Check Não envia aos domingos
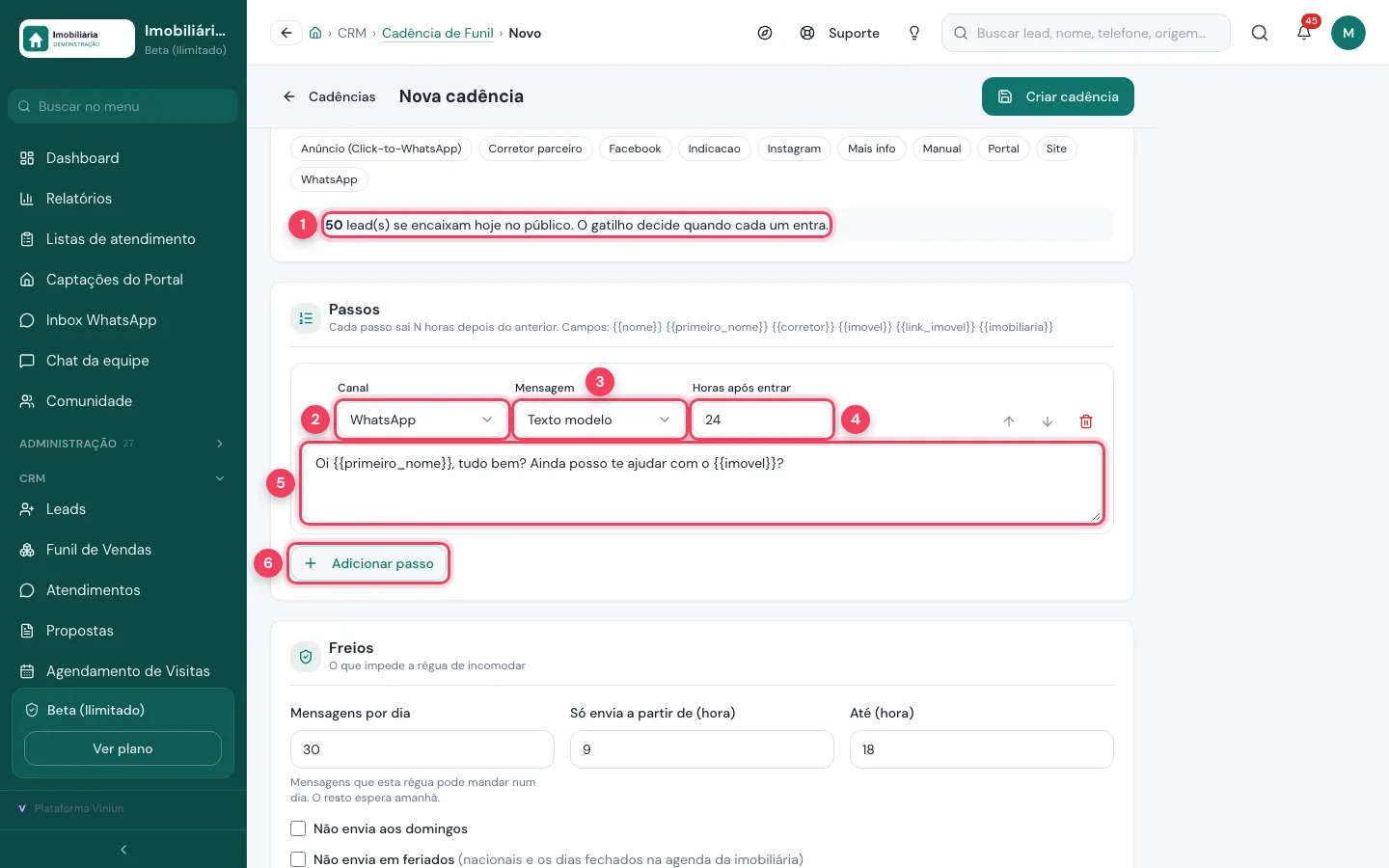Screen dimensions: 1389x868 pos(298,828)
